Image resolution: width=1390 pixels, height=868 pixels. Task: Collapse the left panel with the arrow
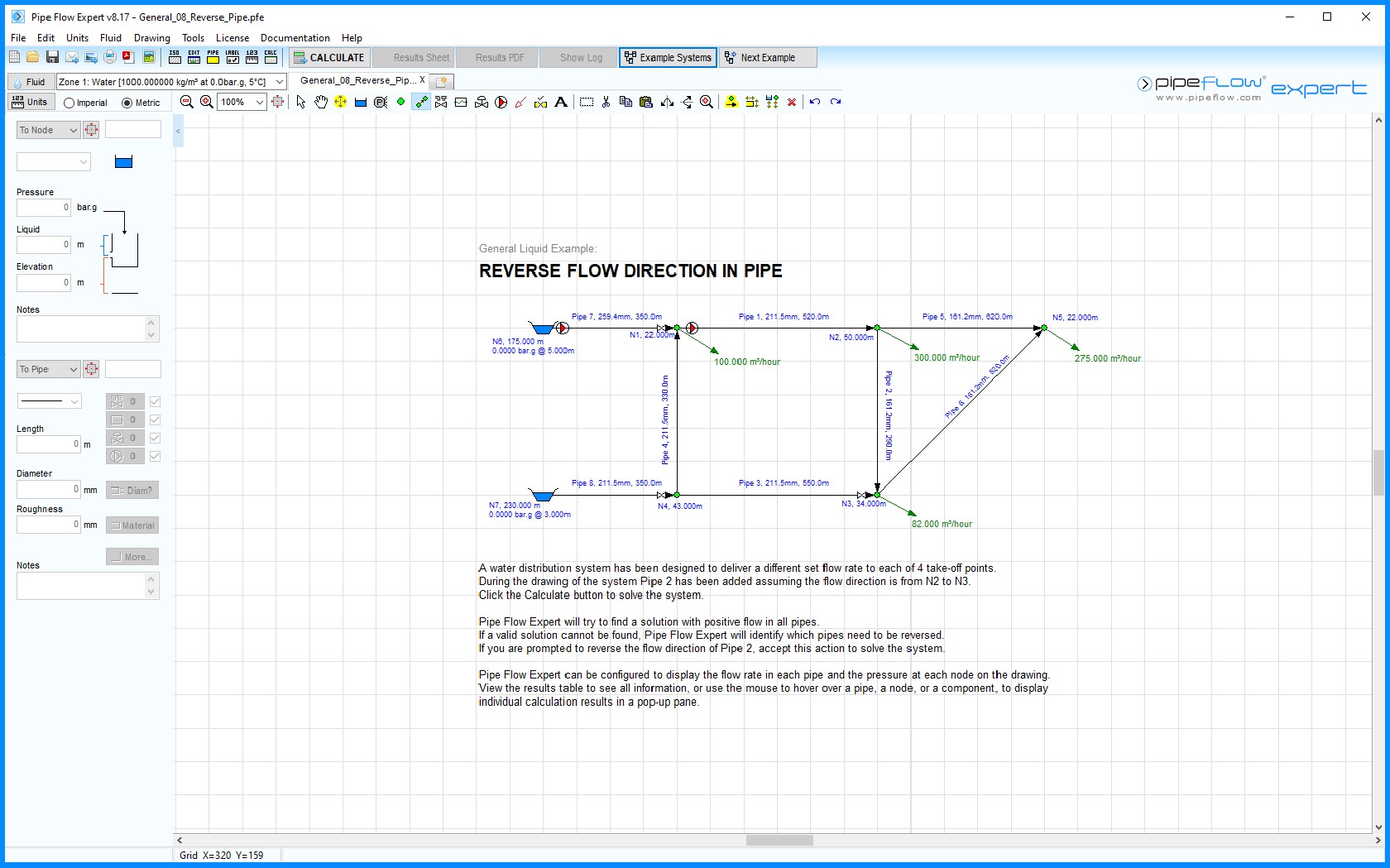tap(178, 131)
